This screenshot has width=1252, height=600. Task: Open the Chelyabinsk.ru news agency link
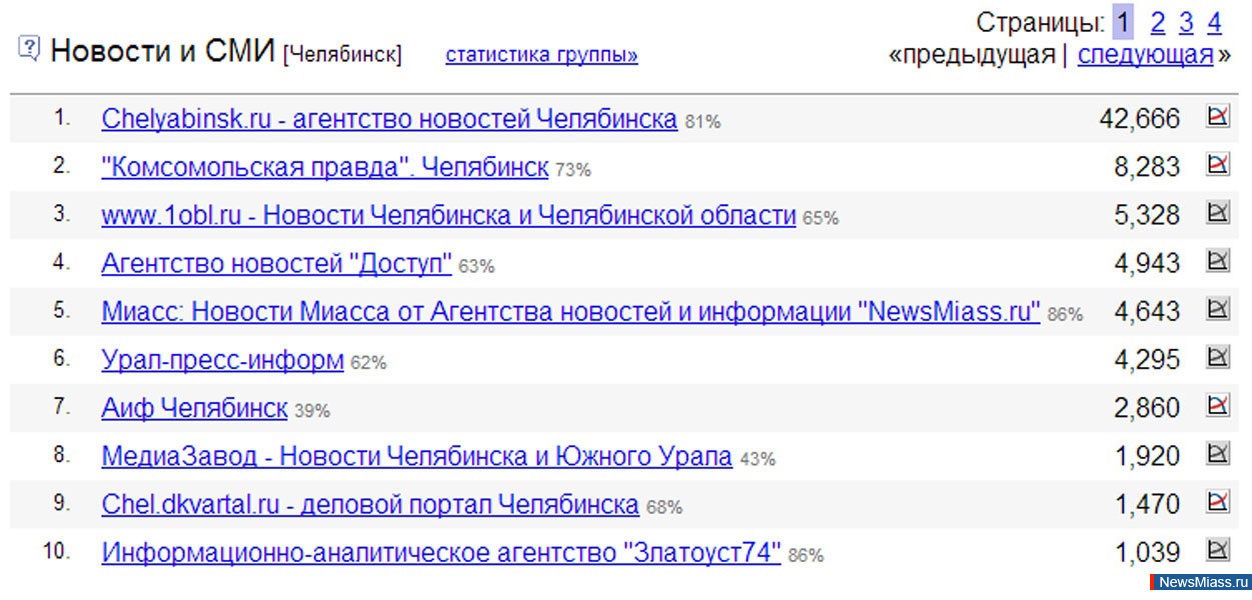click(389, 119)
